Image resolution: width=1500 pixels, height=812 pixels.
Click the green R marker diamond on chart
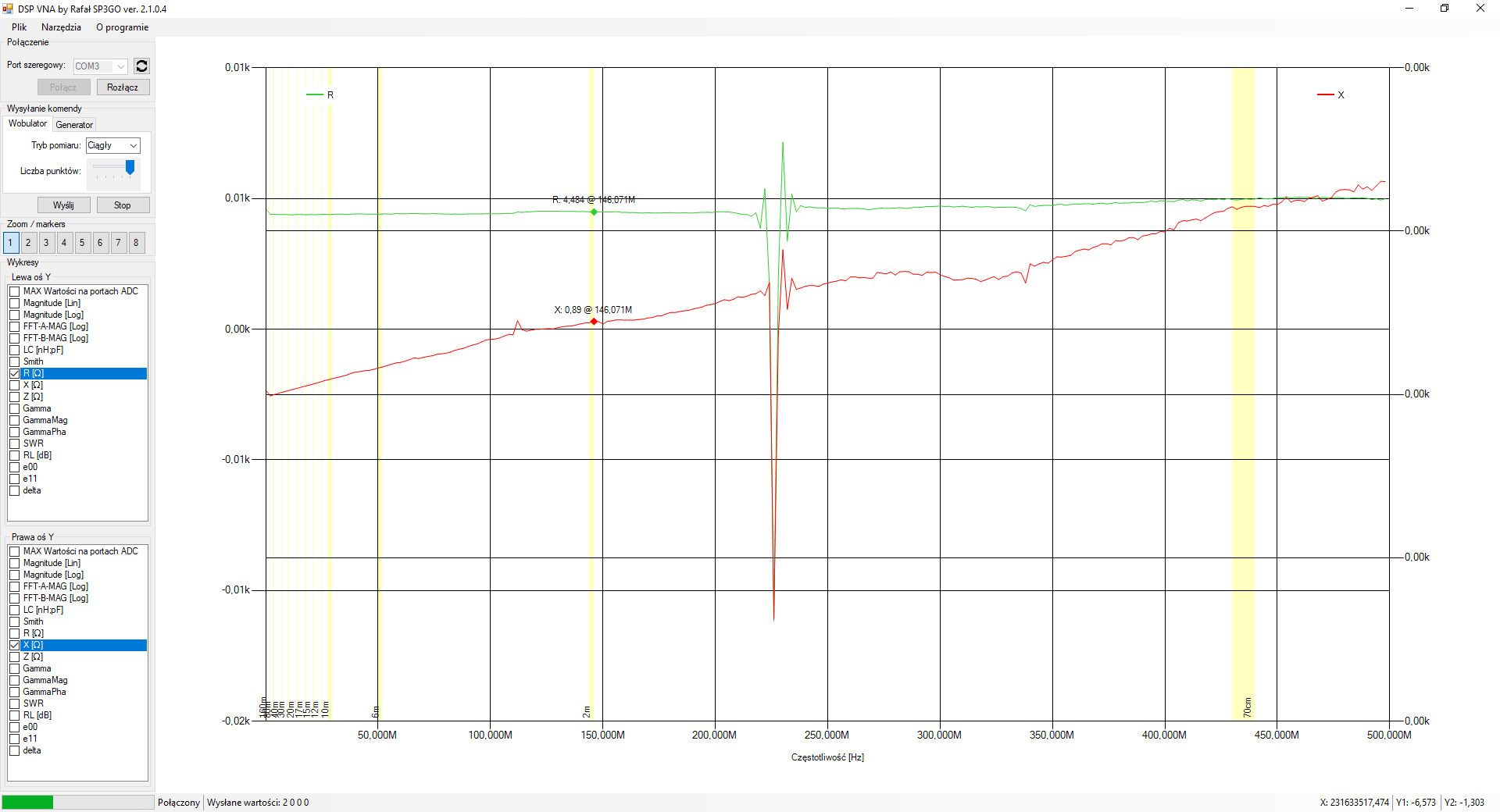[594, 212]
